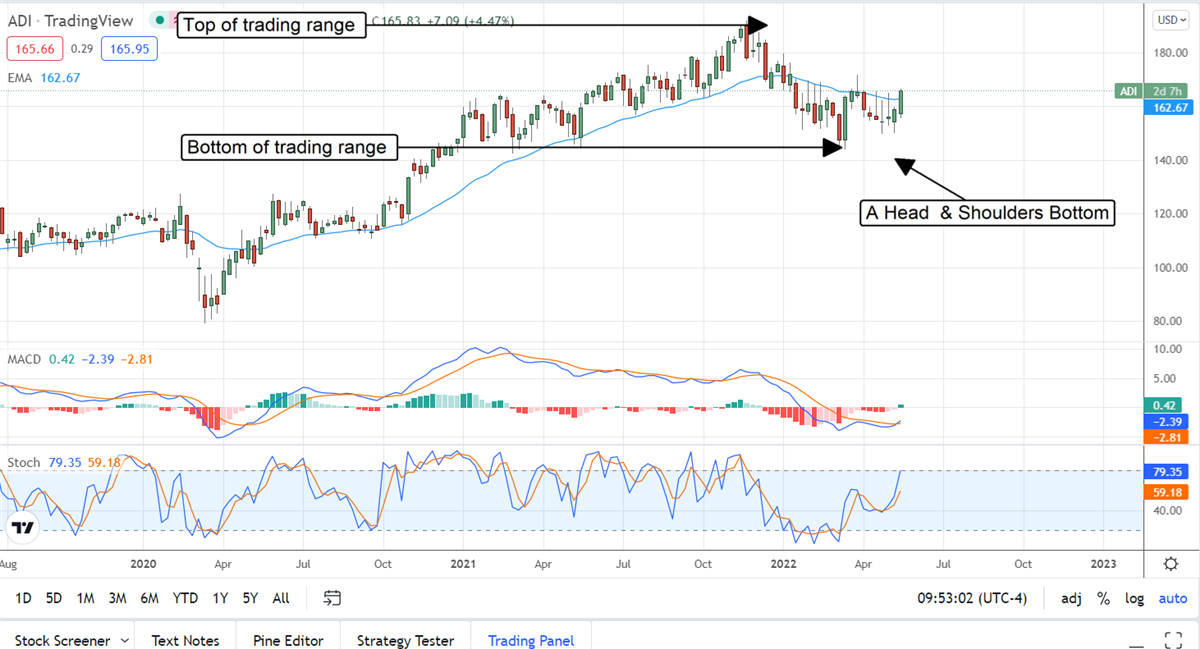Expand the Stock Screener dropdown arrow
1200x649 pixels.
(x=124, y=640)
